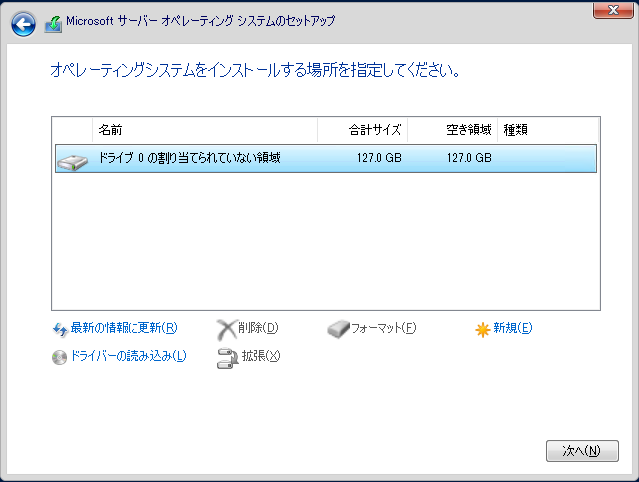
Task: Click the フォーマット(F) format link
Action: (x=383, y=328)
